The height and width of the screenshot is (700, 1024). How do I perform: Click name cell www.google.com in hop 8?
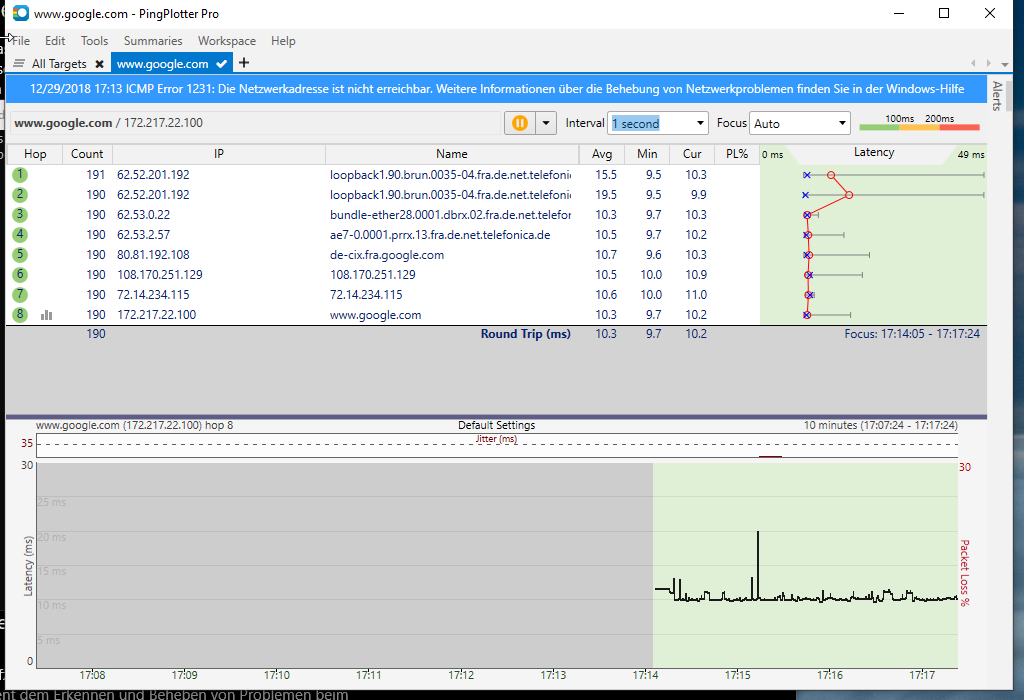(376, 315)
